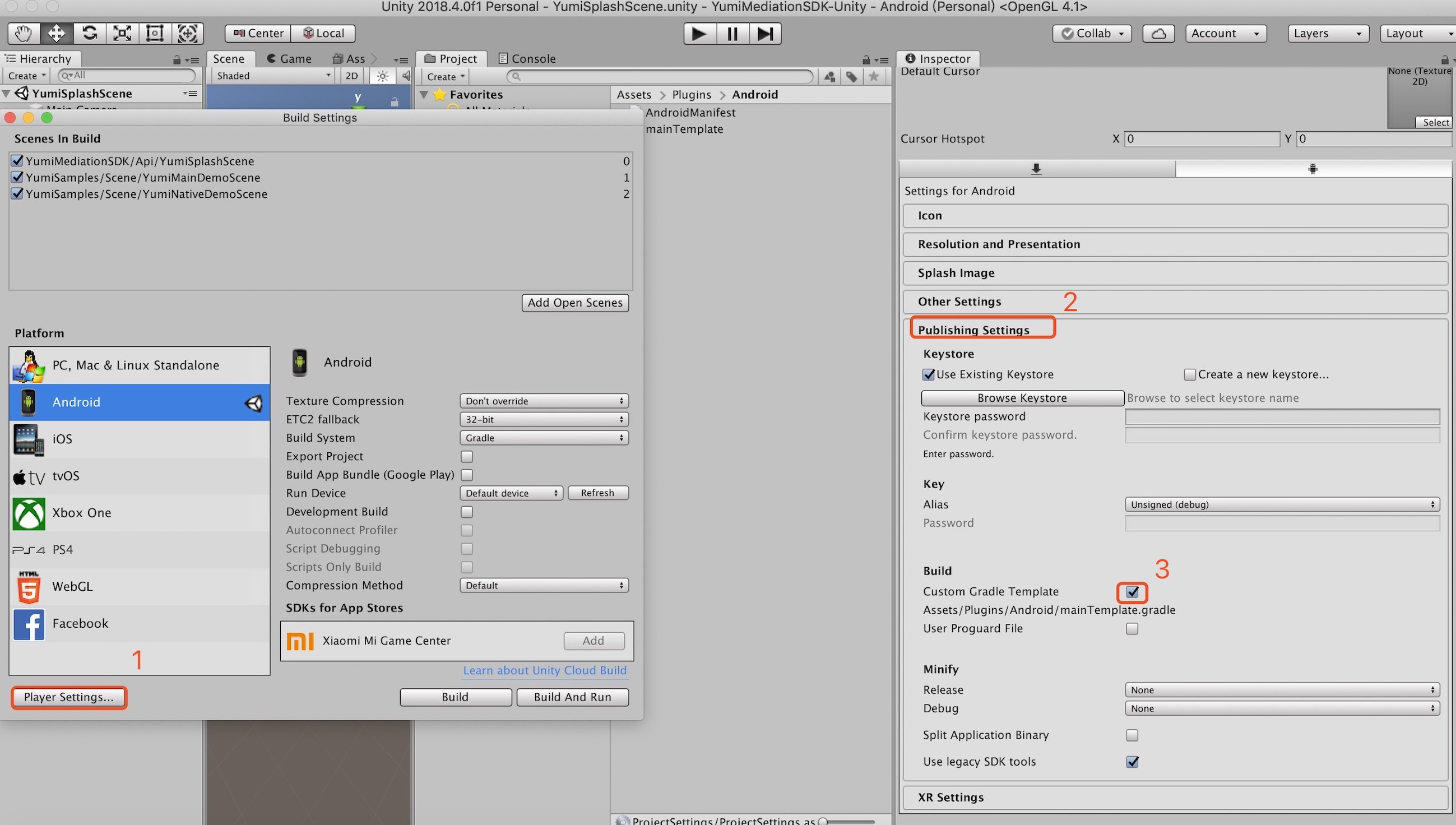Open the Build System dropdown
The width and height of the screenshot is (1456, 825).
pyautogui.click(x=543, y=438)
